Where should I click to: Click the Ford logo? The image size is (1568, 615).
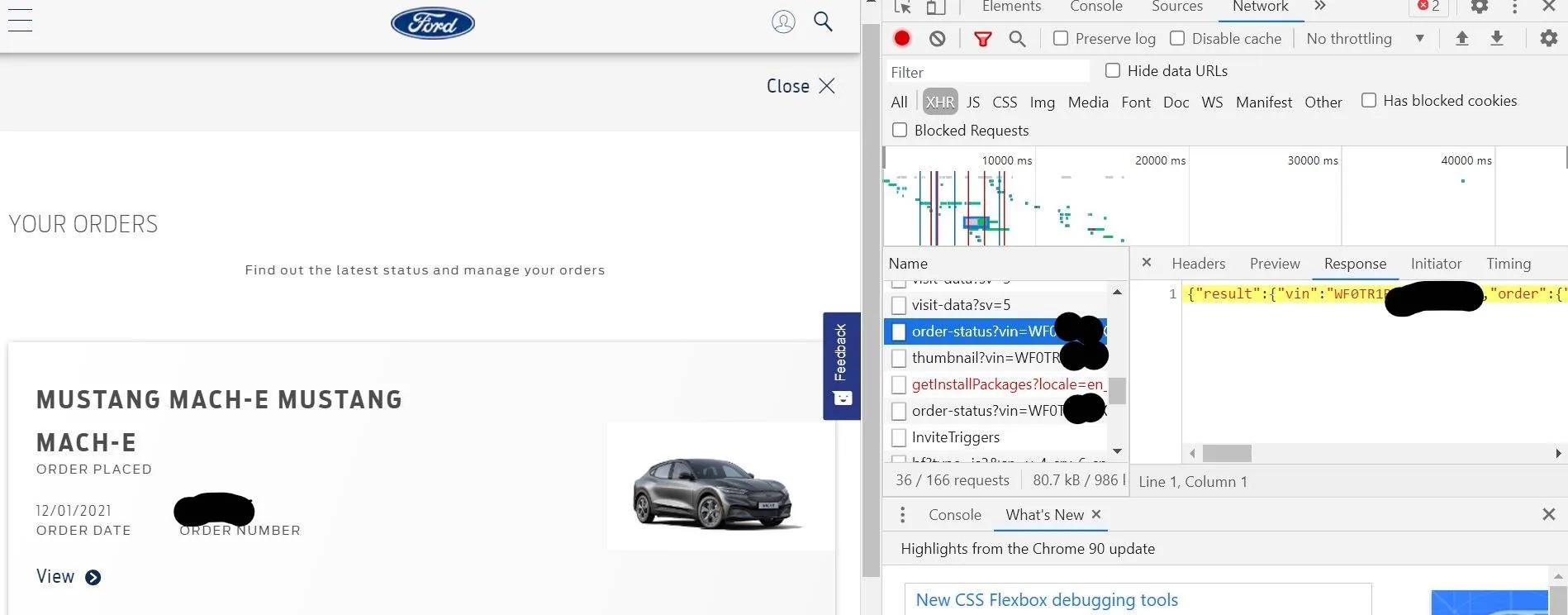[x=432, y=24]
